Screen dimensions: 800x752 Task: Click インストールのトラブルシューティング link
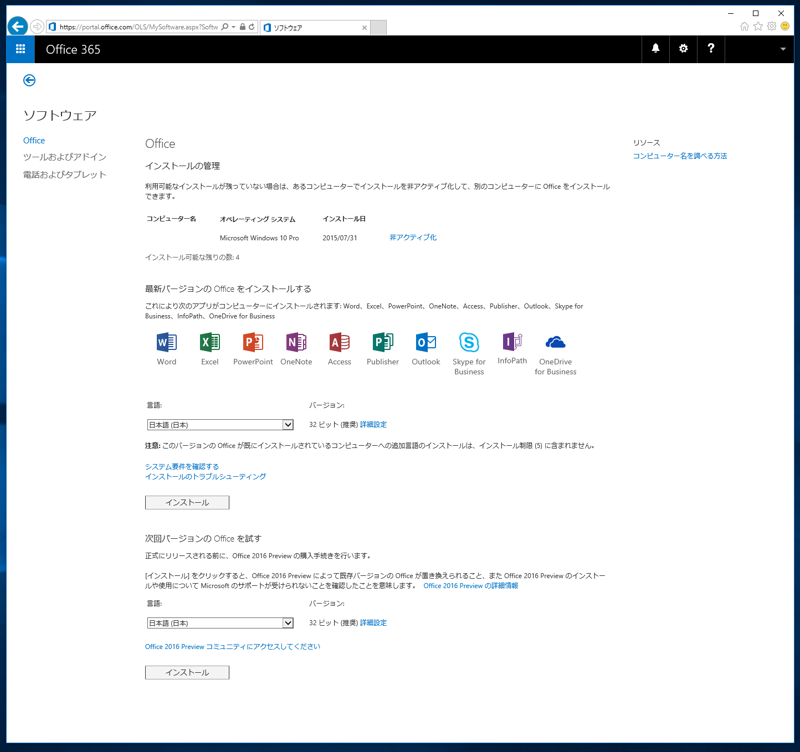click(x=205, y=477)
